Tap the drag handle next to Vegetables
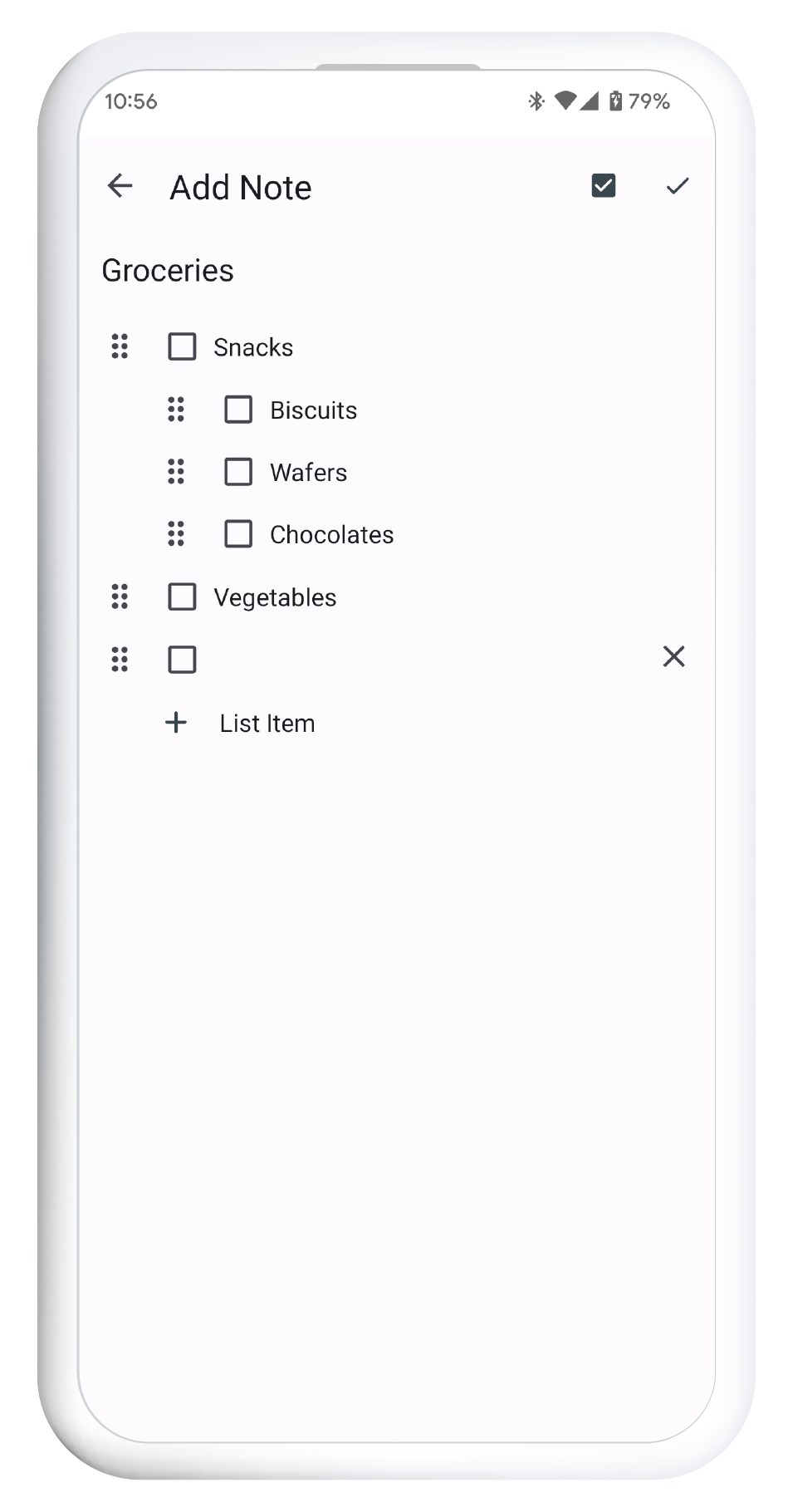This screenshot has width=793, height=1512. point(119,596)
